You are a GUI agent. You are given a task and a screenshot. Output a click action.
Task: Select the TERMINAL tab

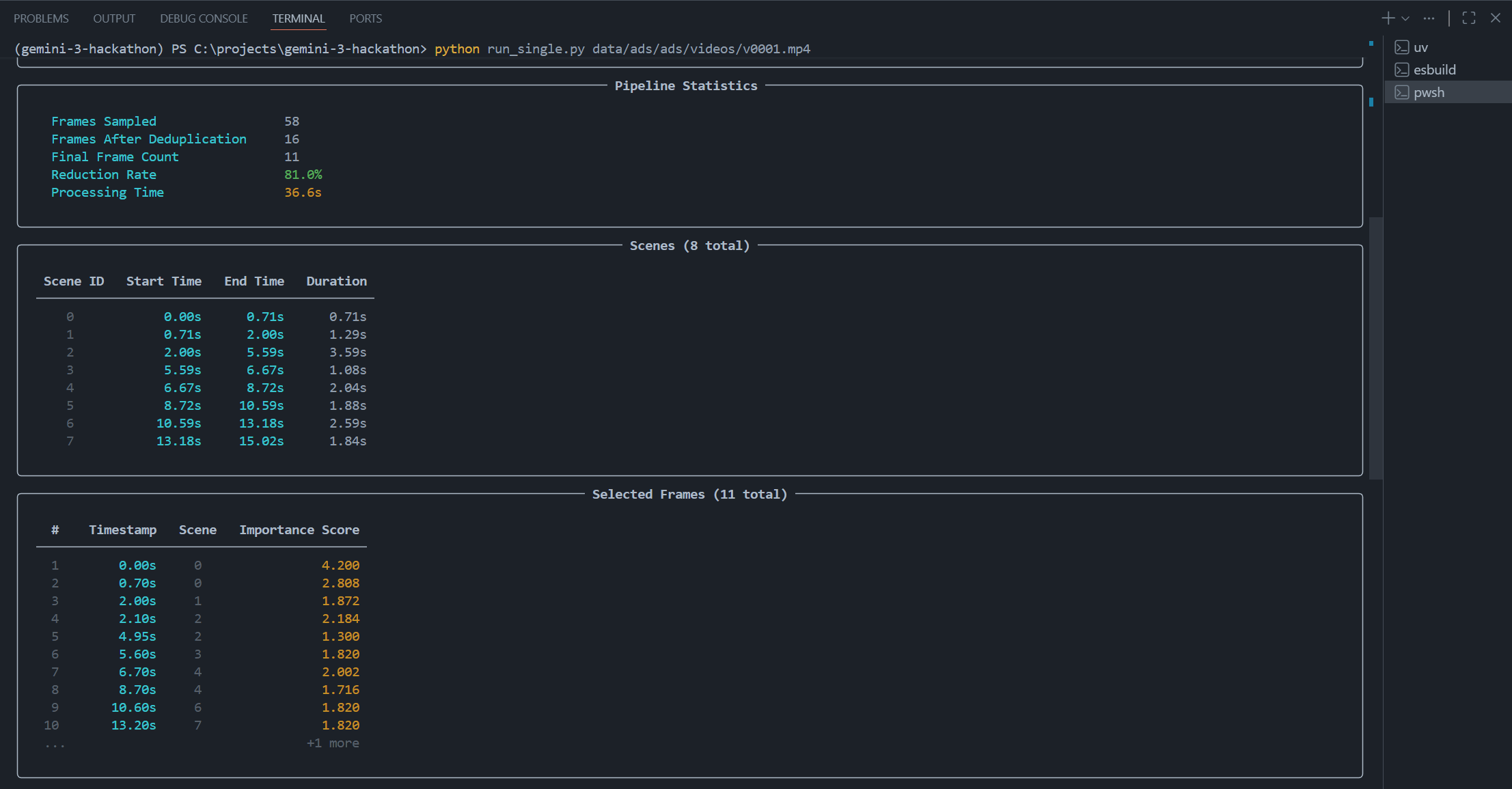(x=299, y=18)
